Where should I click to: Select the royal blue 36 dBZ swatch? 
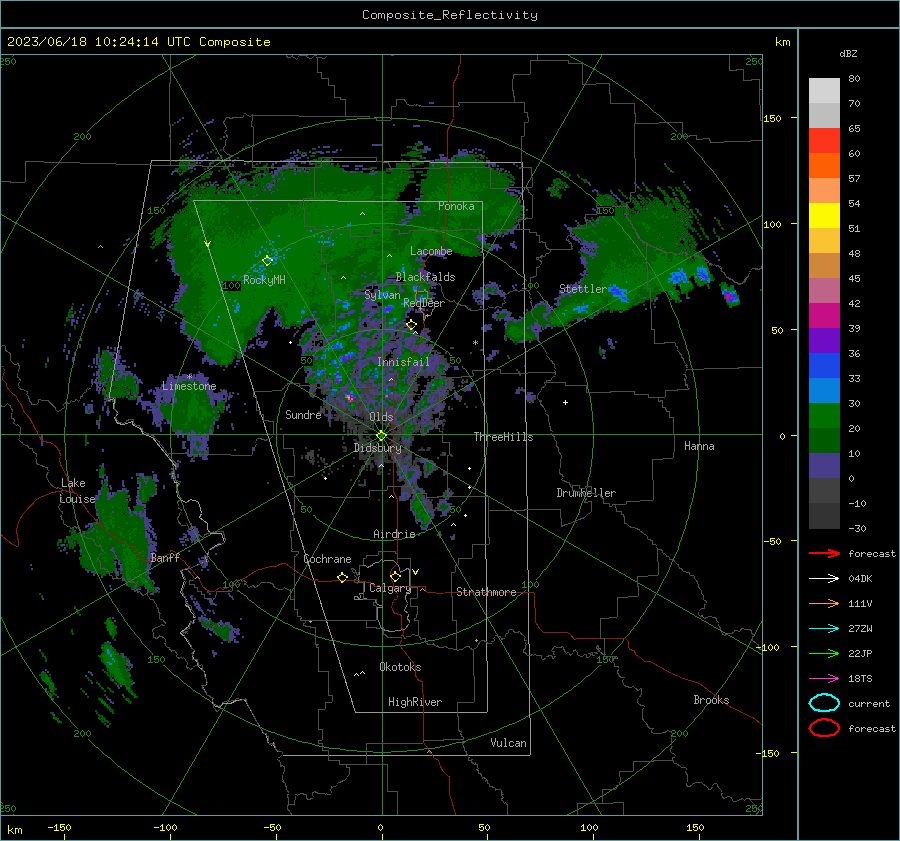824,365
